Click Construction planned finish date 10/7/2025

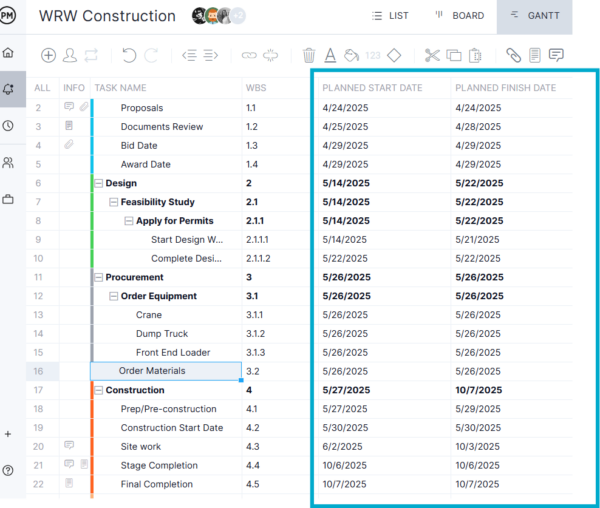(479, 390)
